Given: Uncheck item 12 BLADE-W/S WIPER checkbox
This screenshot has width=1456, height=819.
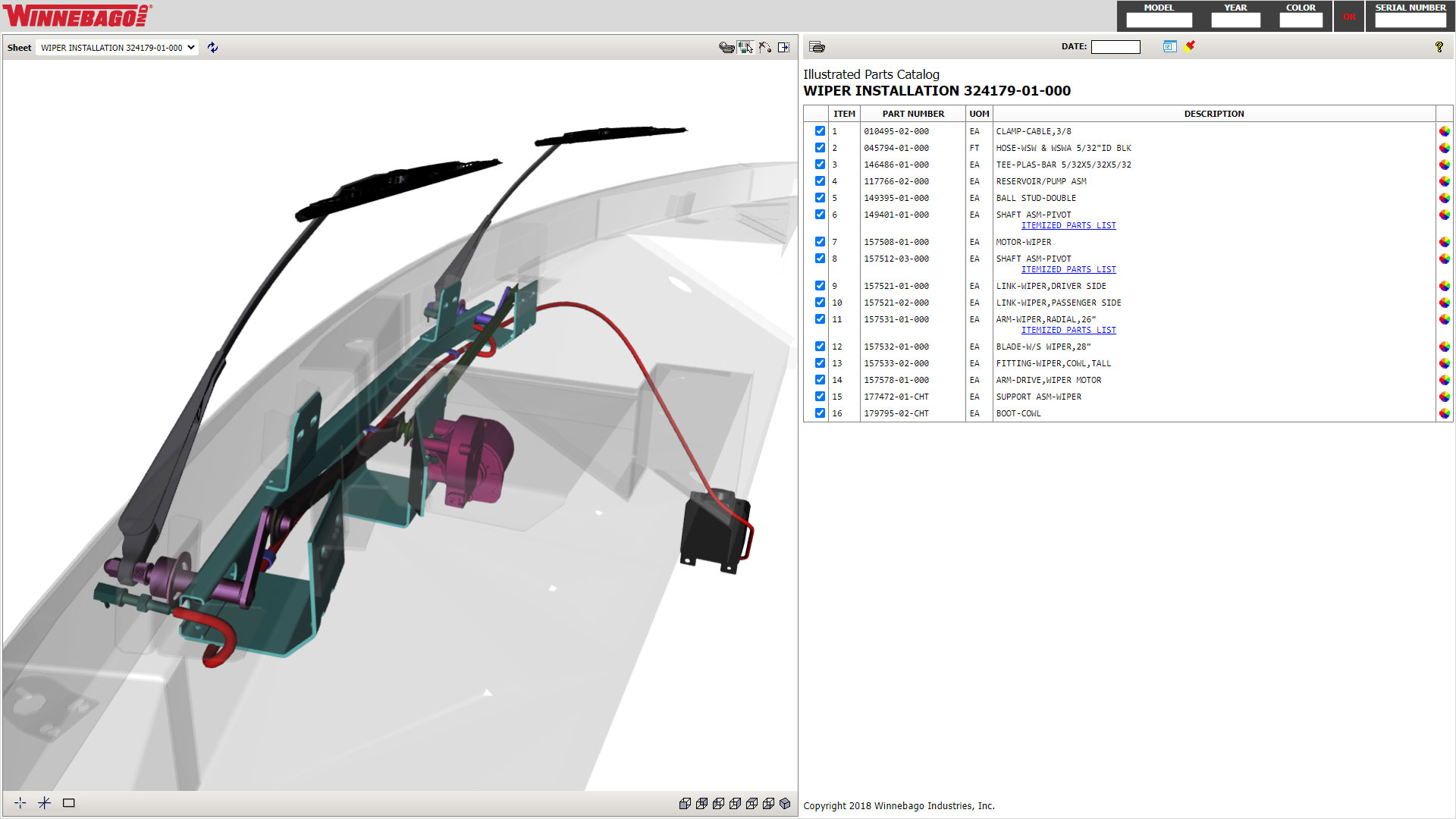Looking at the screenshot, I should (x=820, y=347).
